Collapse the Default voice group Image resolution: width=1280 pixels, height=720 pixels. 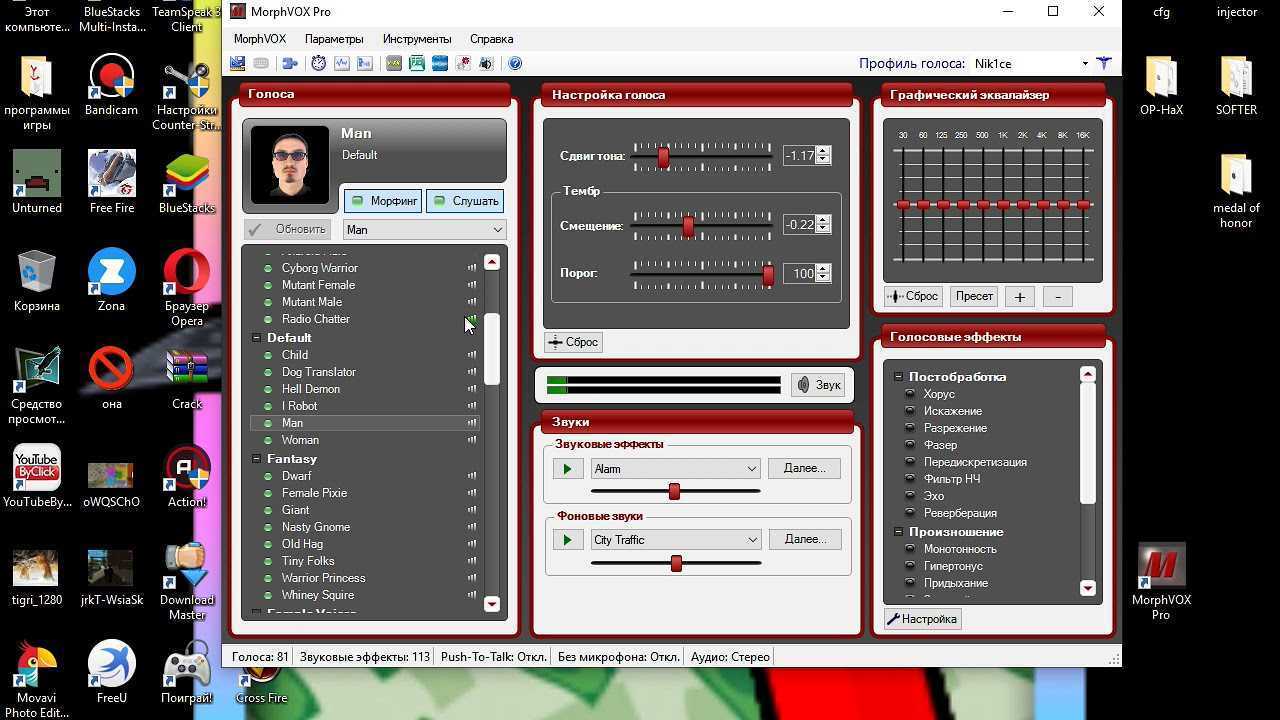click(x=257, y=338)
